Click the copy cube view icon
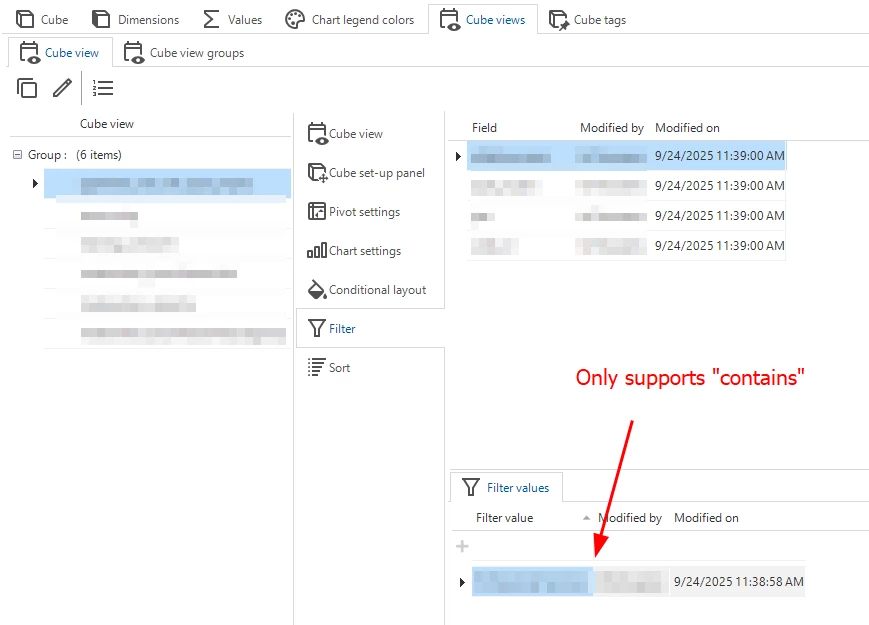Screen dimensions: 869x625 [27, 88]
